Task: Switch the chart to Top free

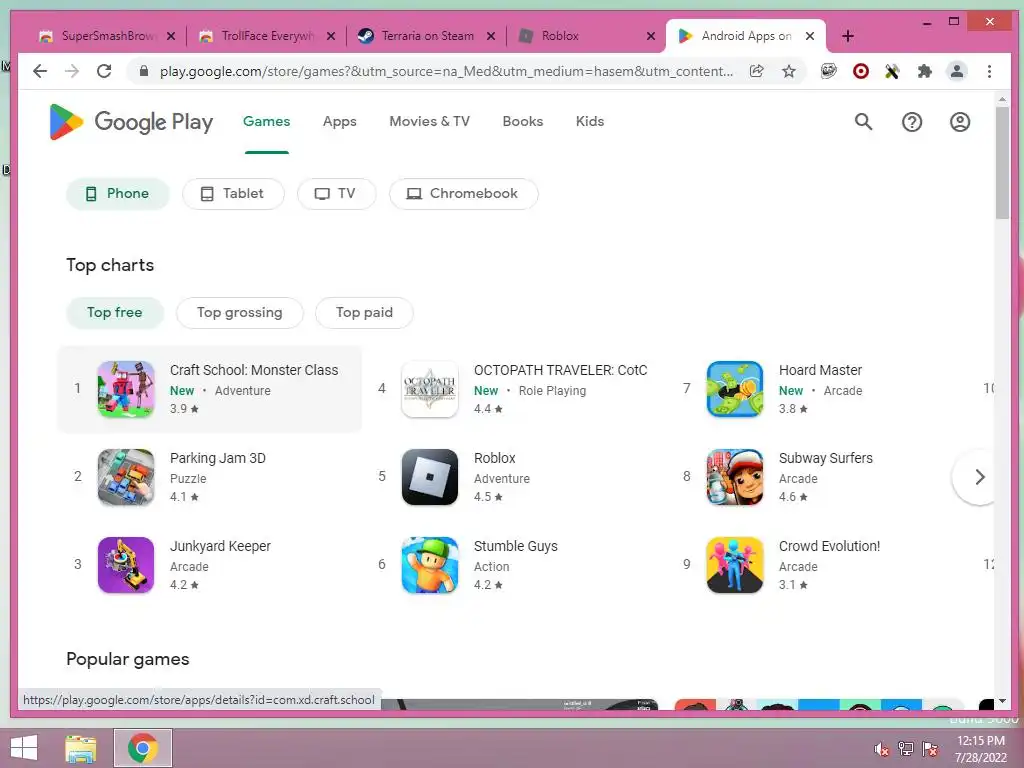Action: pyautogui.click(x=115, y=313)
